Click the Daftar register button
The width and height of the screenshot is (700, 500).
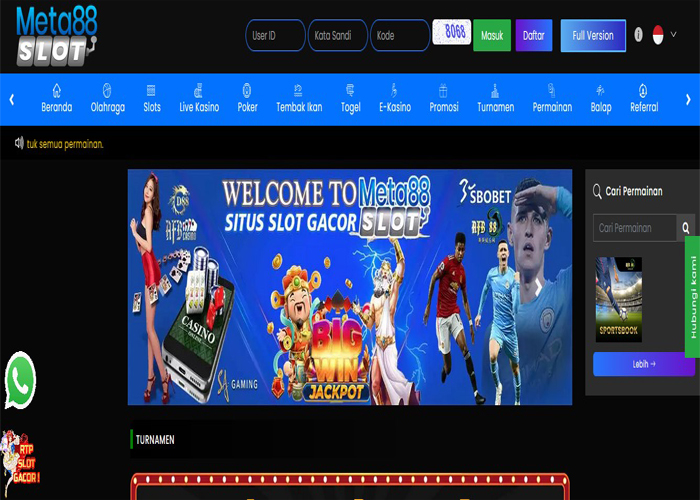click(534, 35)
